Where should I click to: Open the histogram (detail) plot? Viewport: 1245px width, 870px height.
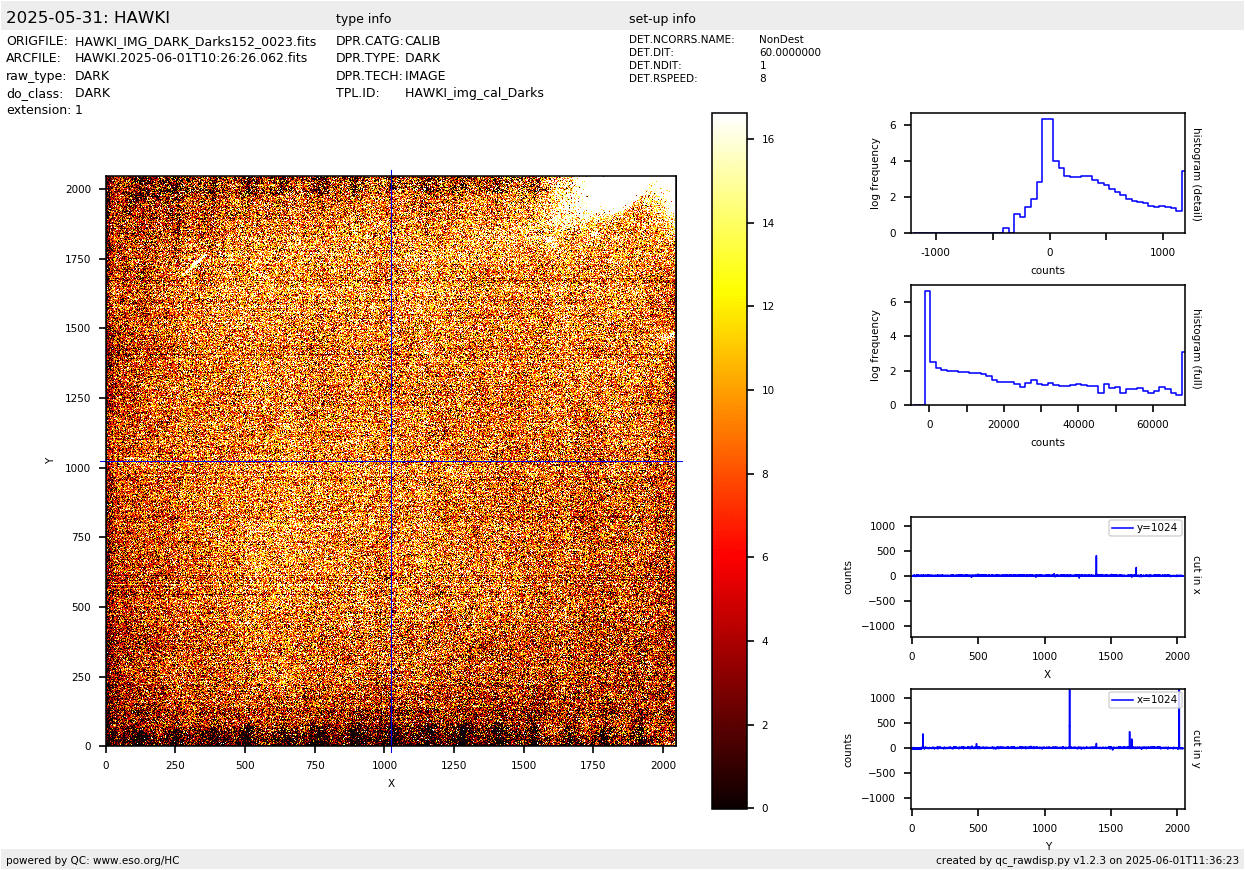click(1047, 173)
